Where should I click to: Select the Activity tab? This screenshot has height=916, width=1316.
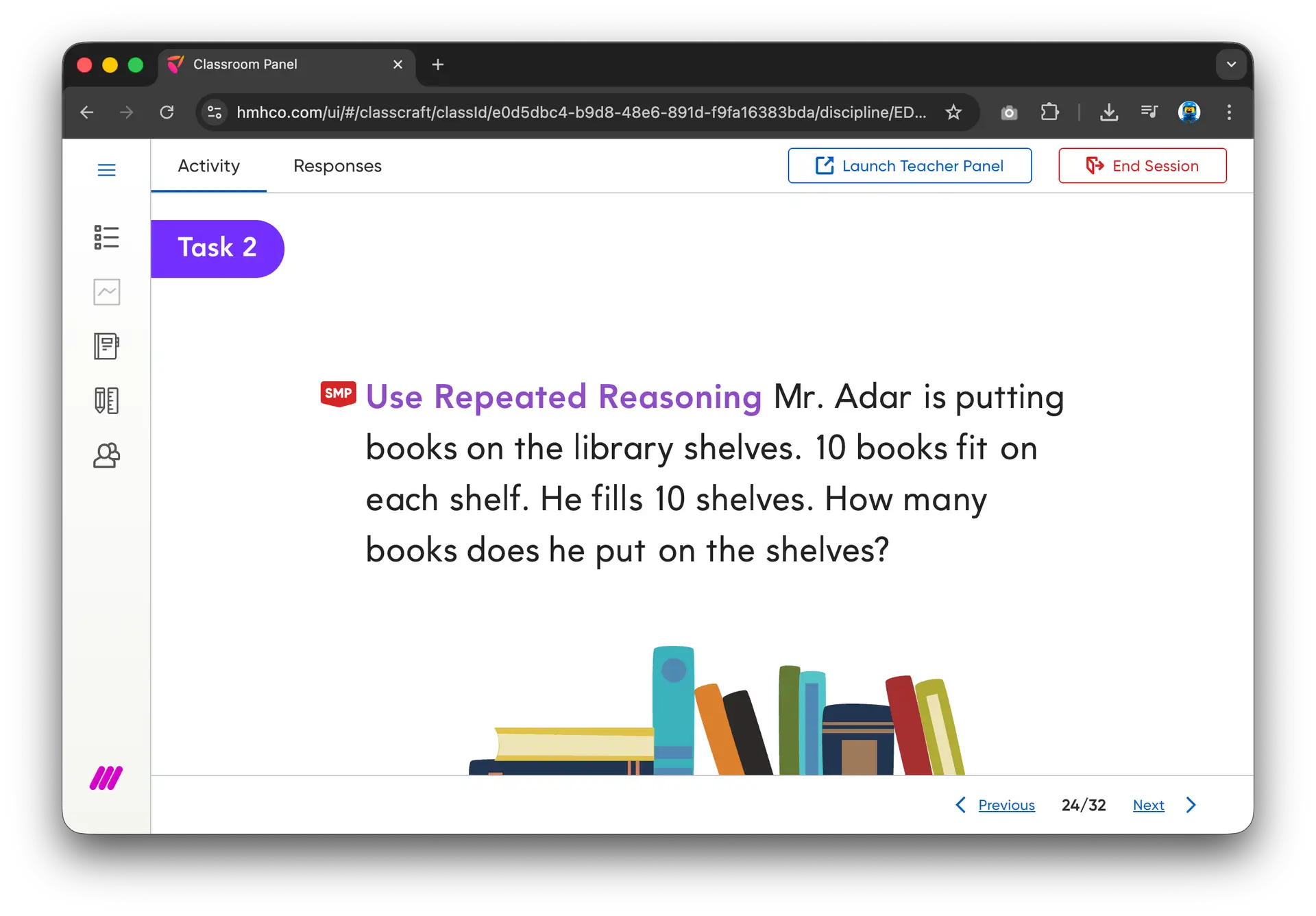pos(208,166)
